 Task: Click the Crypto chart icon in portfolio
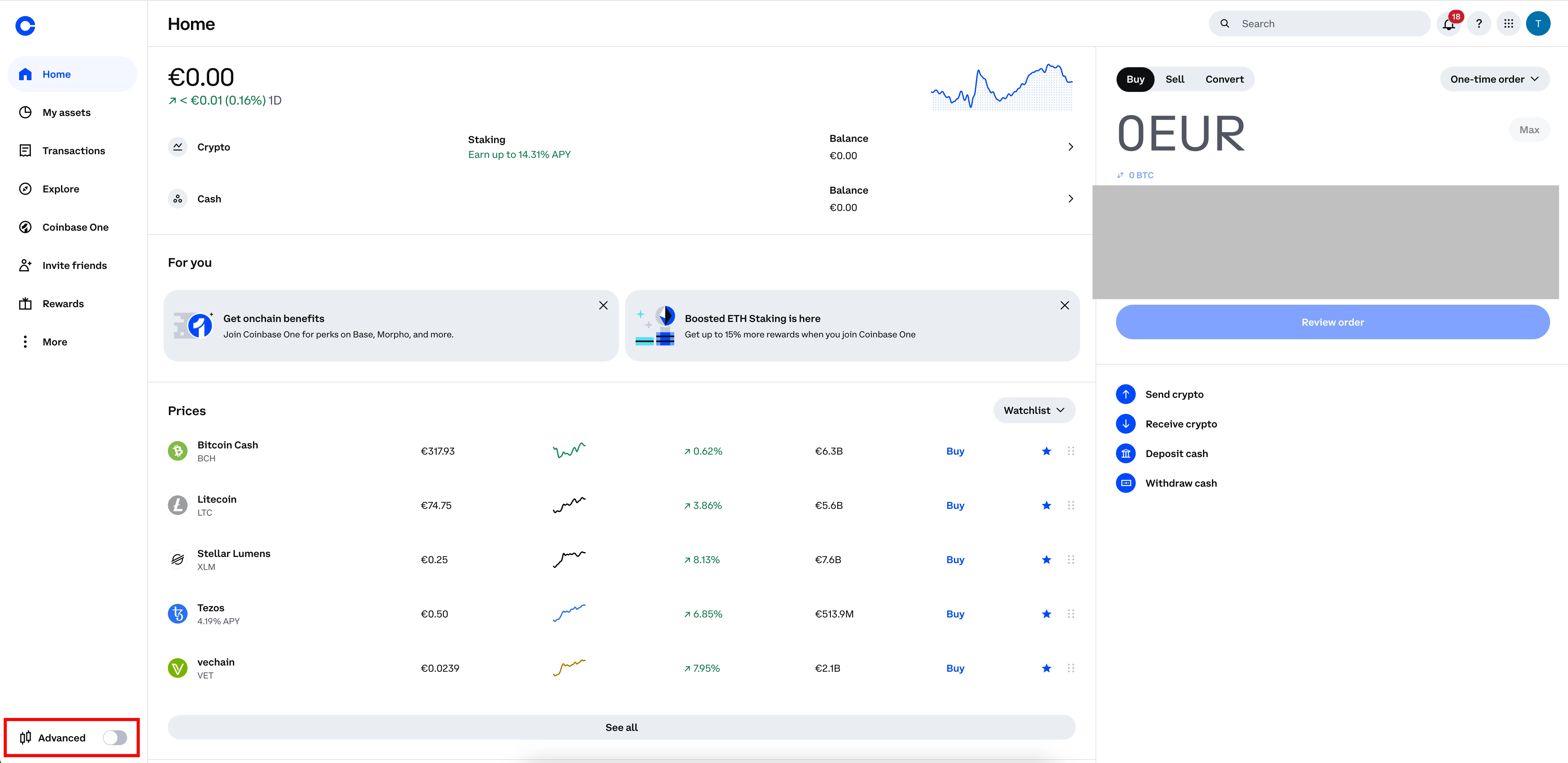pyautogui.click(x=178, y=146)
